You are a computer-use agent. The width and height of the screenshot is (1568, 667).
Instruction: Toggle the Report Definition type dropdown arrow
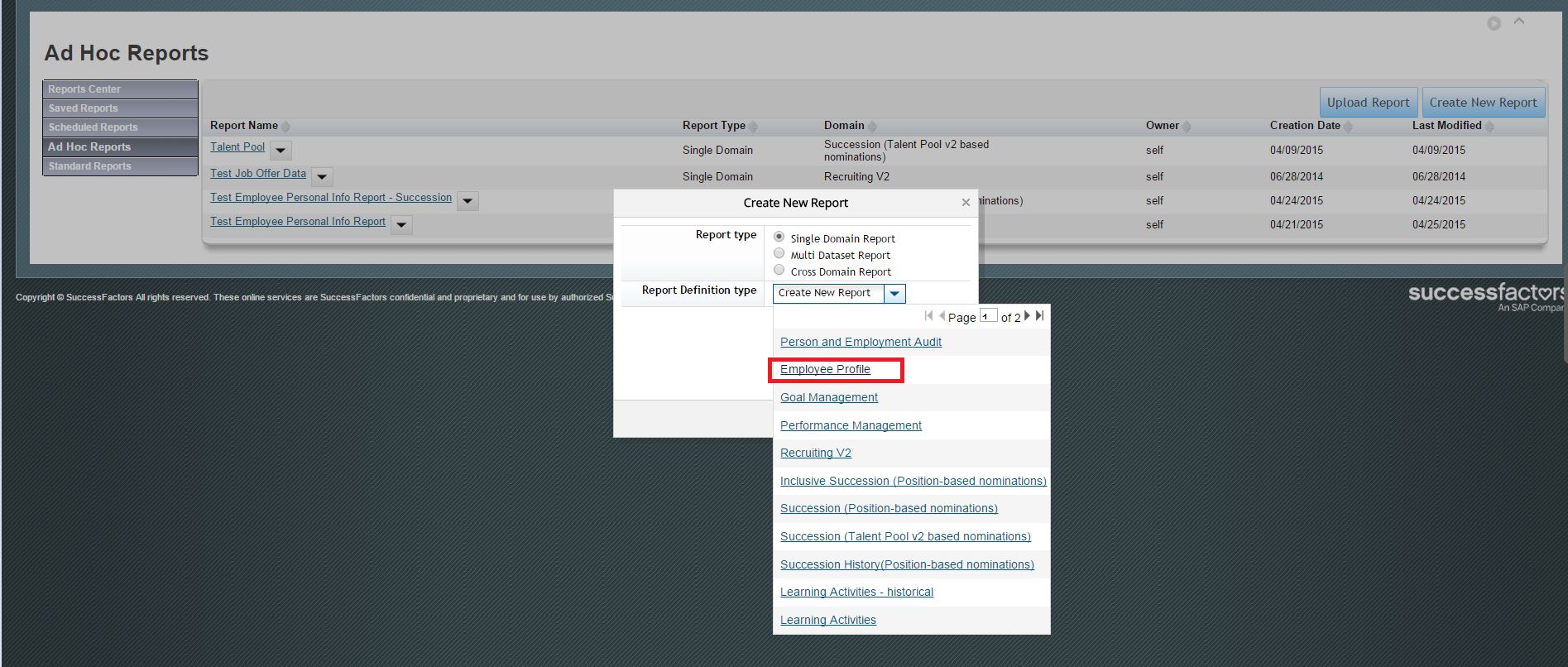894,294
